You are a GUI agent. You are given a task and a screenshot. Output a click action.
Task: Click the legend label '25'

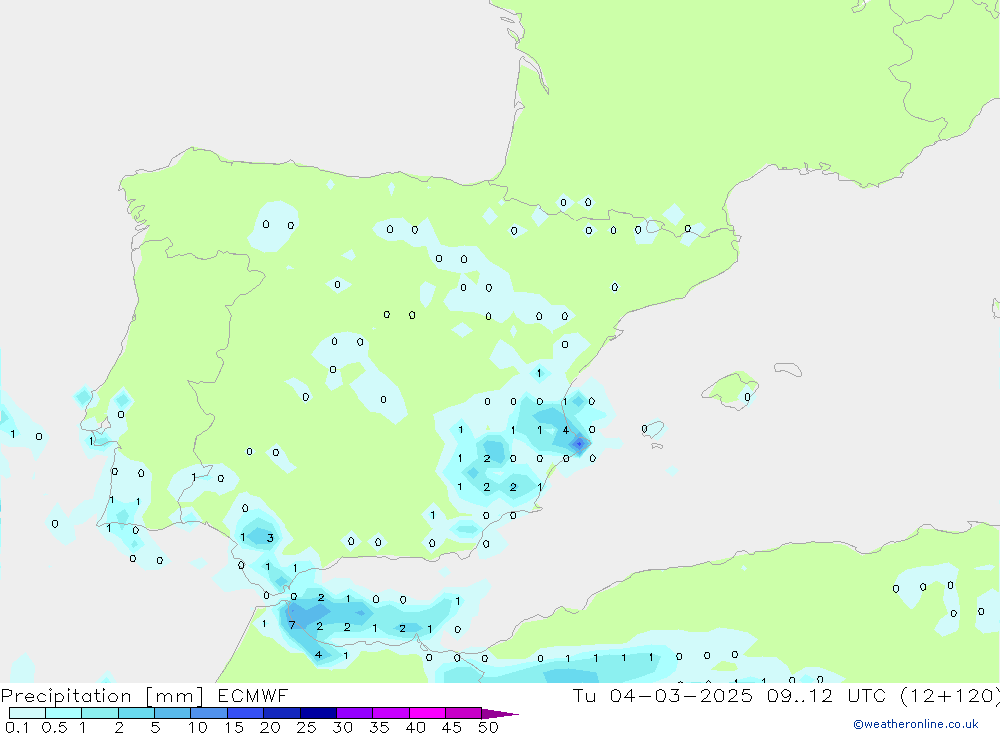coord(307,727)
